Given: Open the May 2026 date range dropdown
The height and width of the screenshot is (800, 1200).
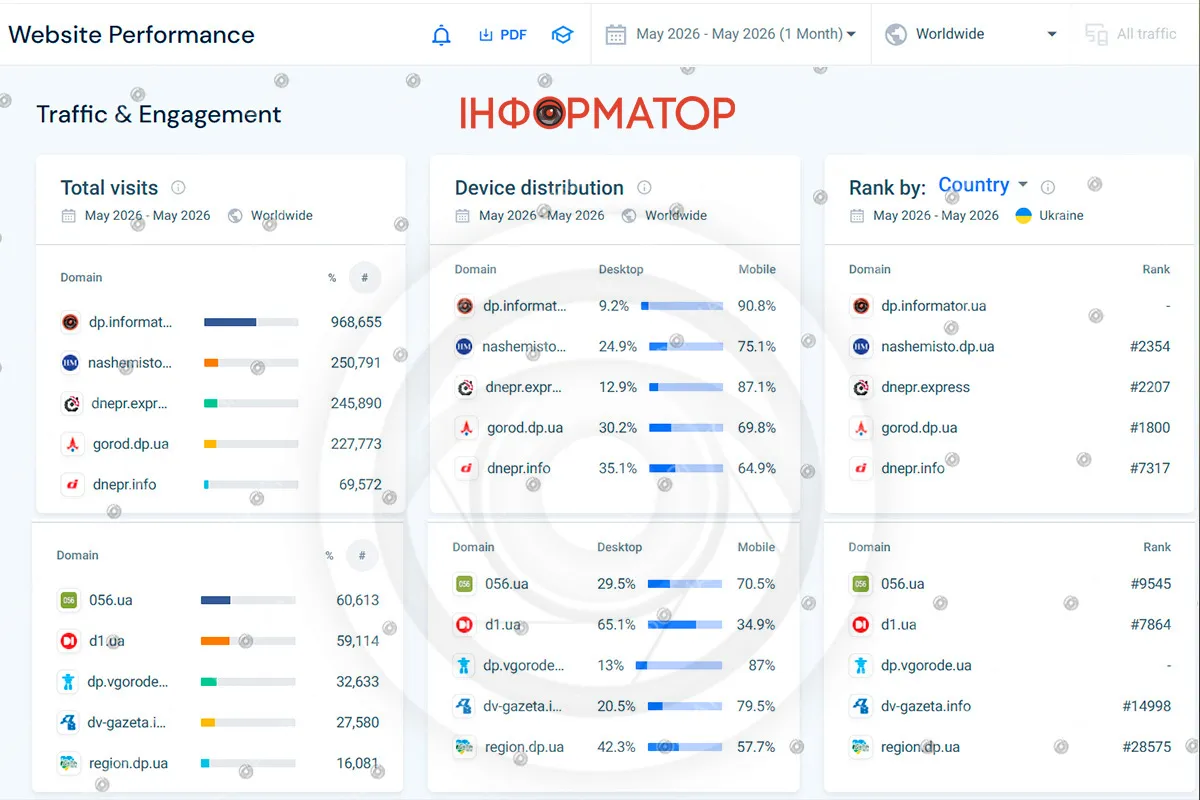Looking at the screenshot, I should tap(731, 34).
